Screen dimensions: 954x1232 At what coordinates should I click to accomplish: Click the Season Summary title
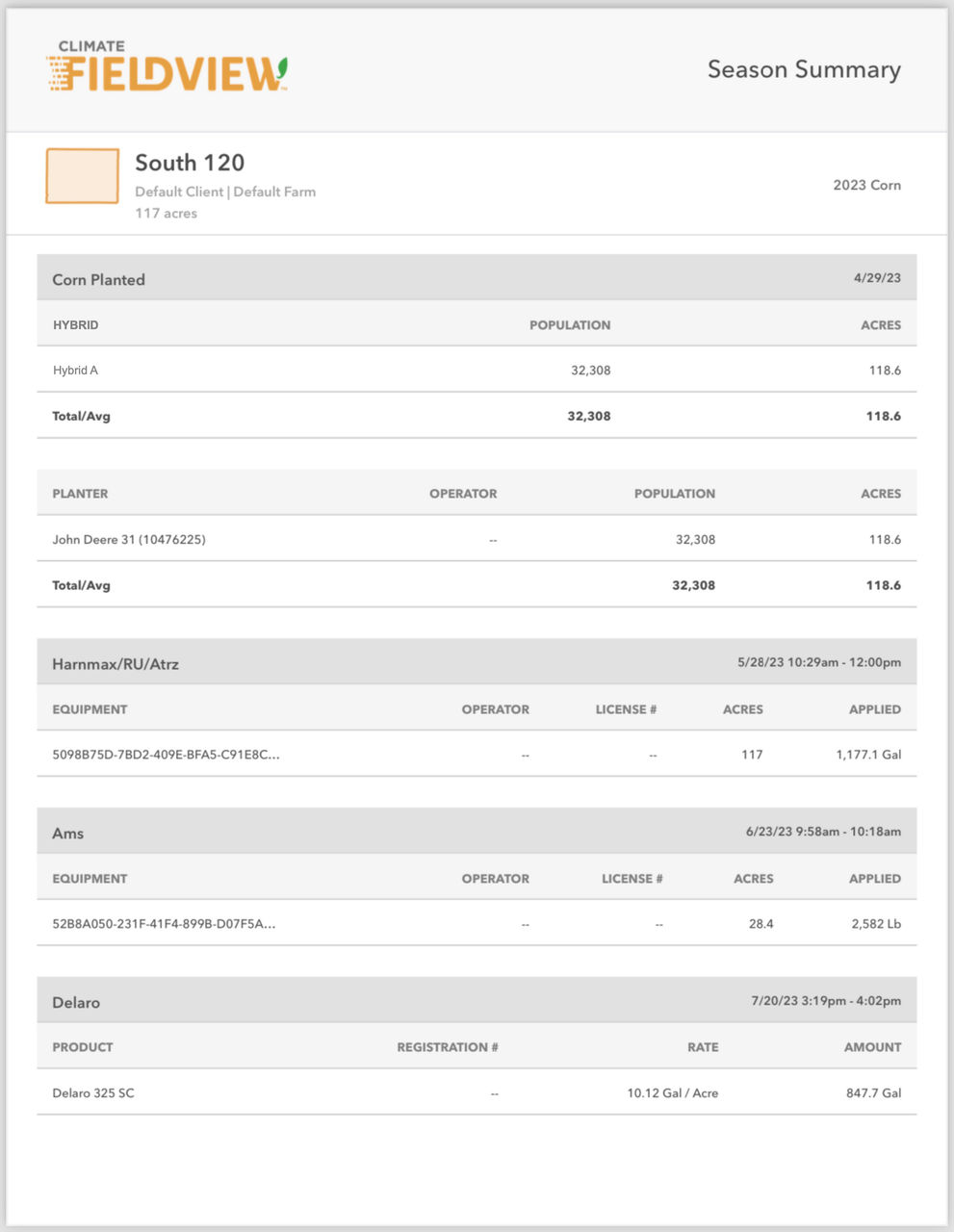pyautogui.click(x=804, y=69)
